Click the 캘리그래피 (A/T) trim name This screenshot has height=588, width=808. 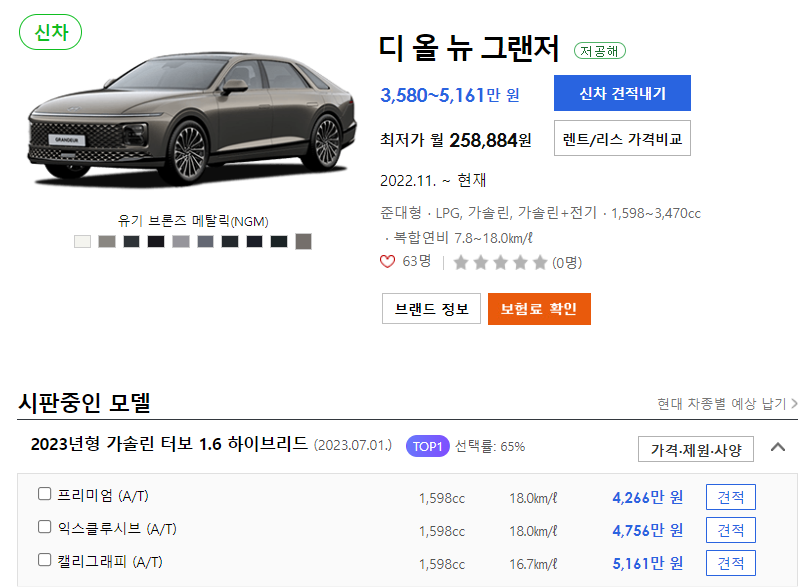pos(110,561)
